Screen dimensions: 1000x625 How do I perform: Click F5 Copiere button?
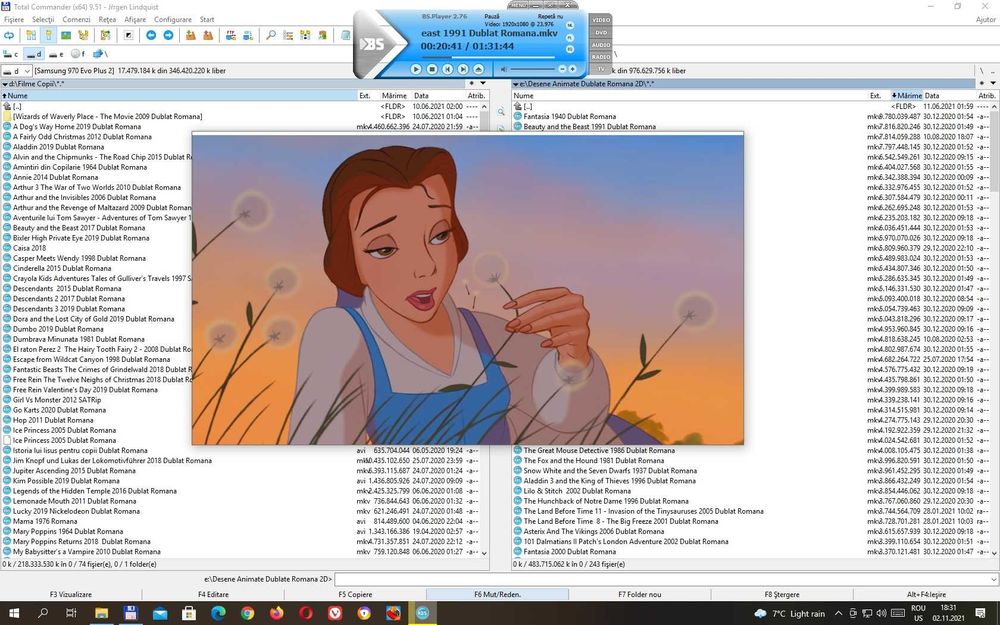(355, 594)
